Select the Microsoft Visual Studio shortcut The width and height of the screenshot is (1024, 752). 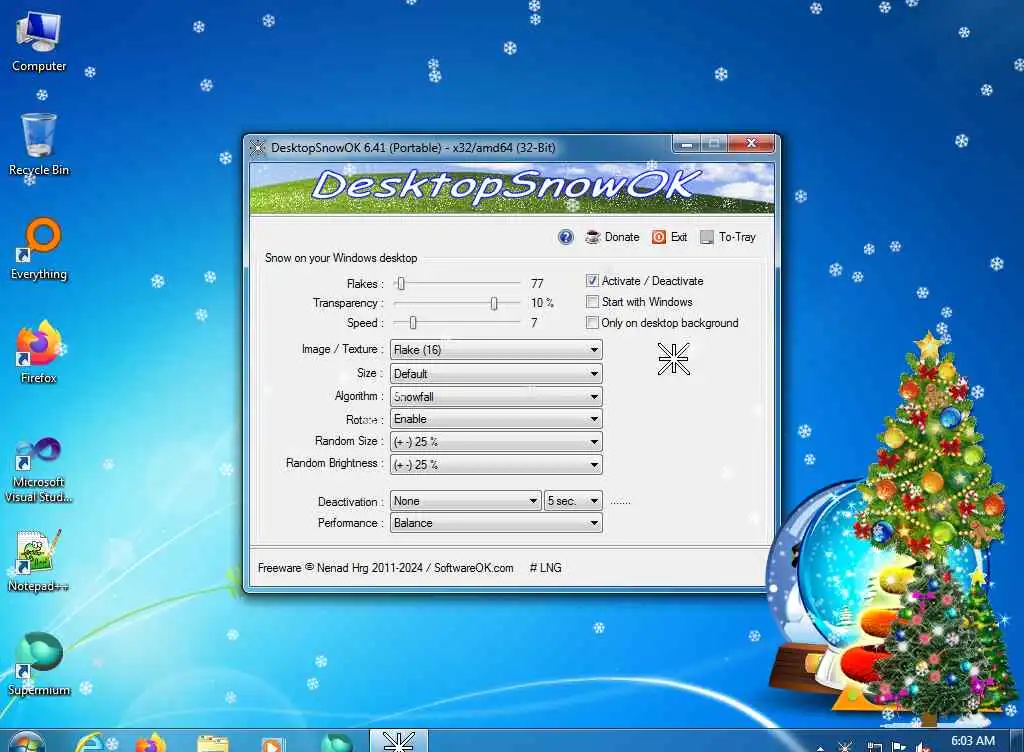tap(39, 470)
